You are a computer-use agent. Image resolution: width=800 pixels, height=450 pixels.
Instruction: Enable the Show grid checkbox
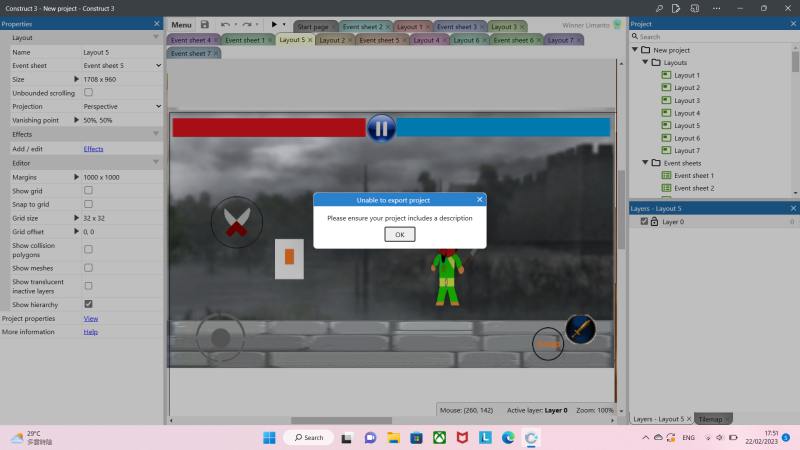tap(88, 190)
